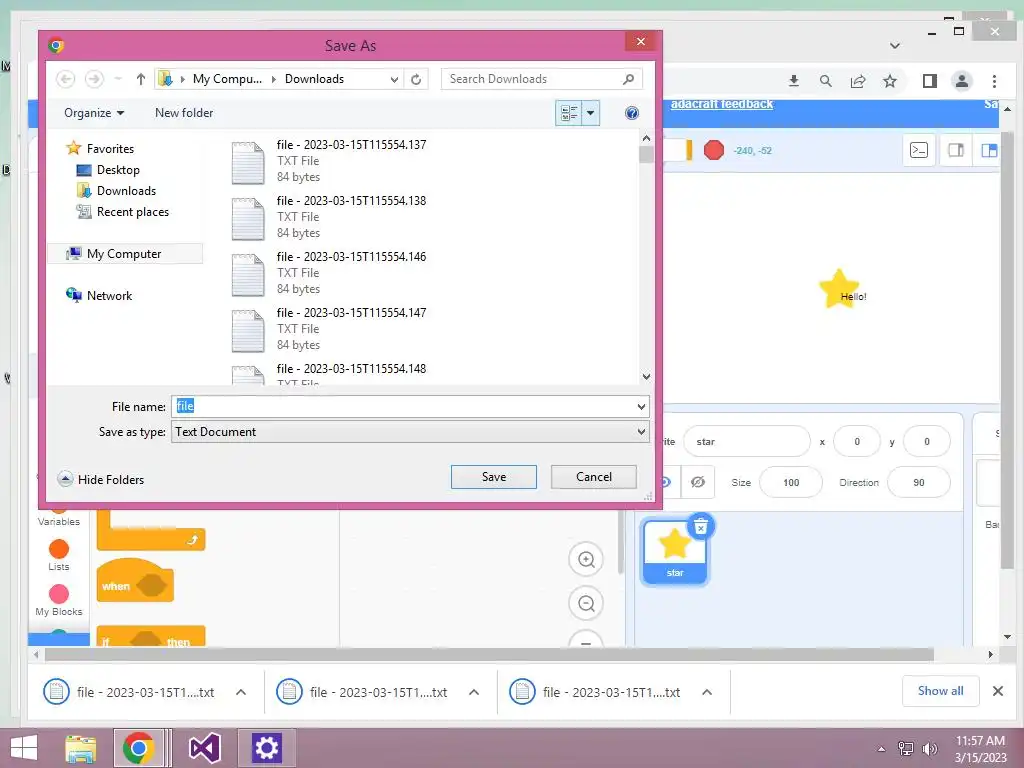Click the Cancel button
1024x768 pixels.
(x=594, y=477)
